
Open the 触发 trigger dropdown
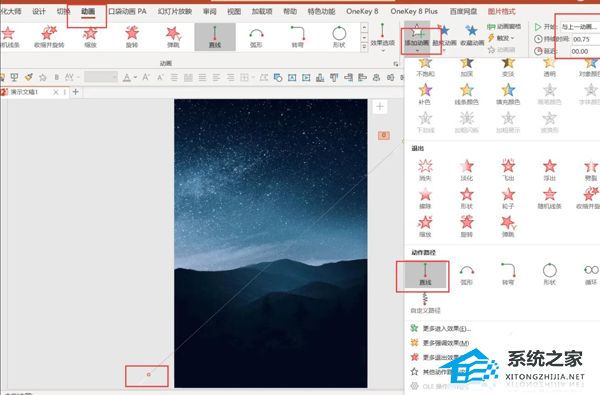click(x=501, y=38)
